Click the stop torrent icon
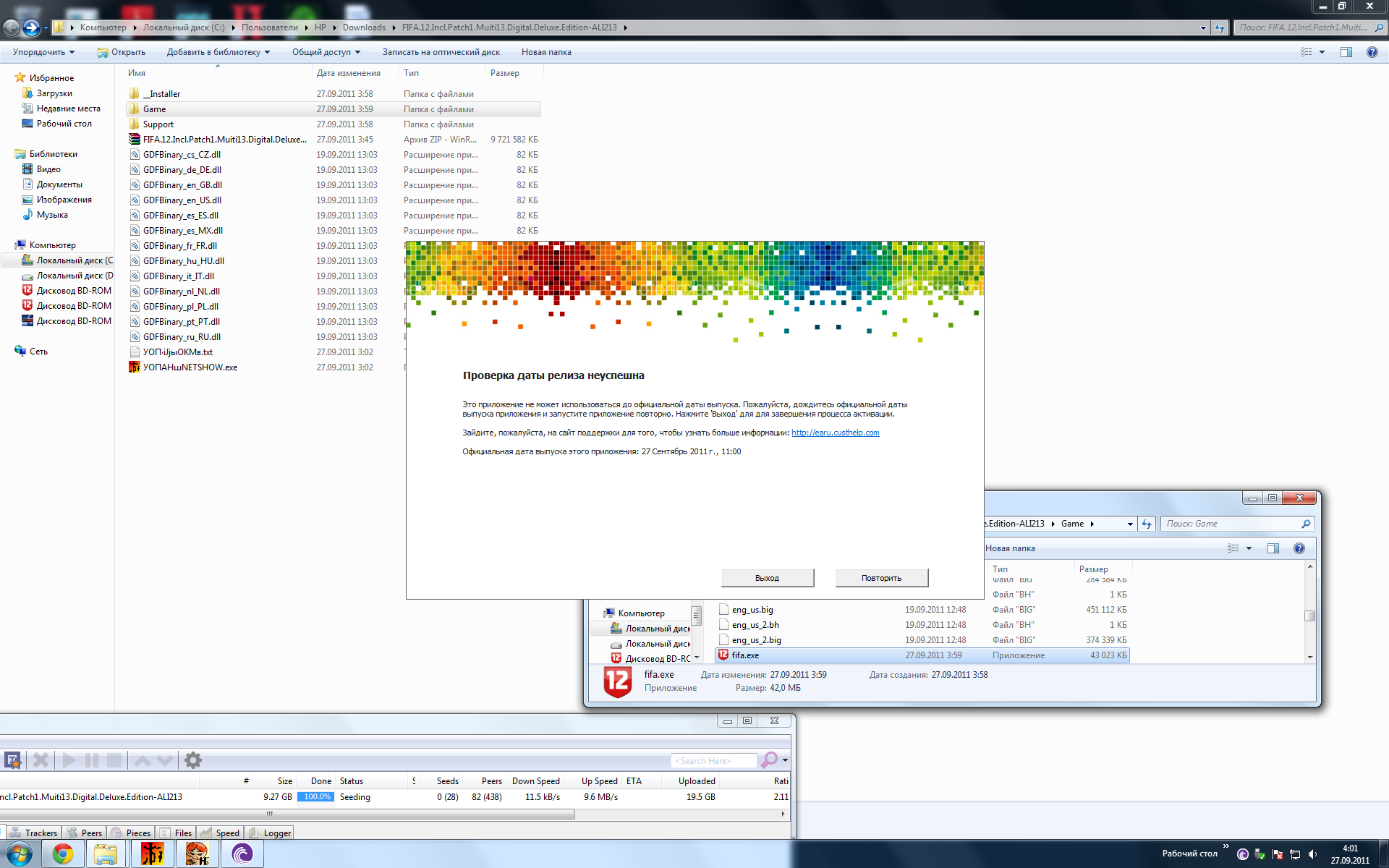 (x=114, y=760)
